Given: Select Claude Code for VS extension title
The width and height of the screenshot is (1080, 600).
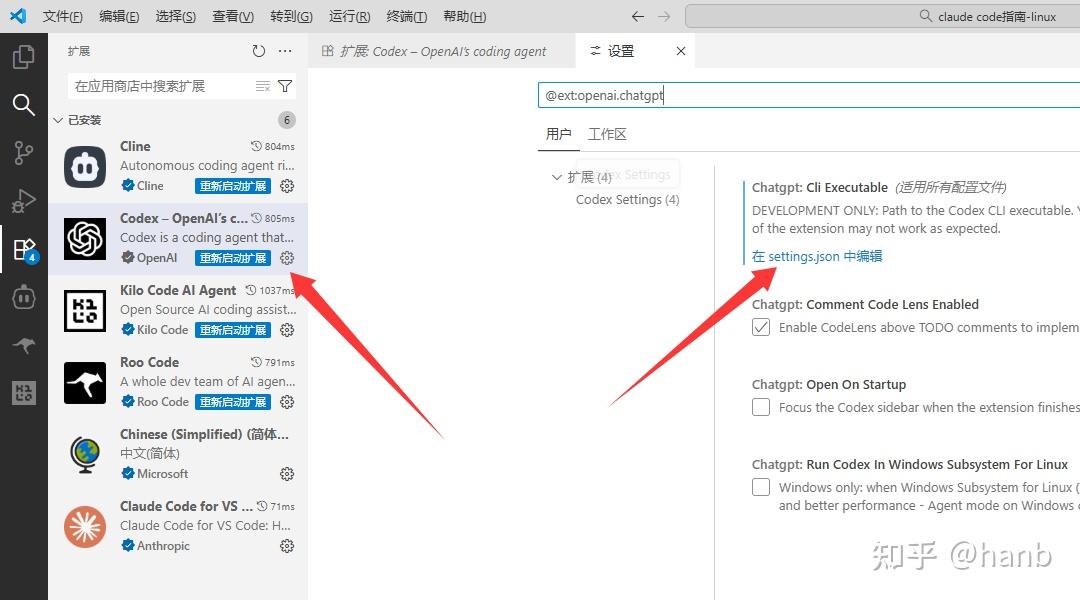Looking at the screenshot, I should (186, 506).
